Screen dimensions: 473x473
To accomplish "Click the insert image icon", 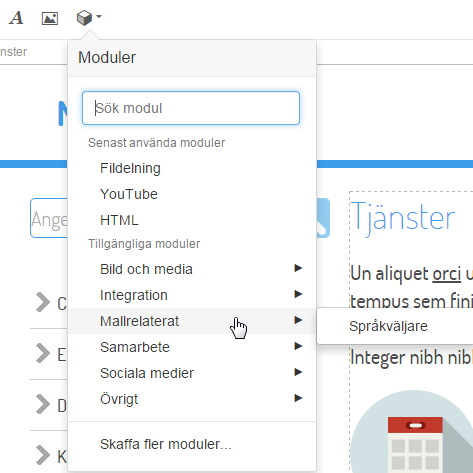I will 50,18.
